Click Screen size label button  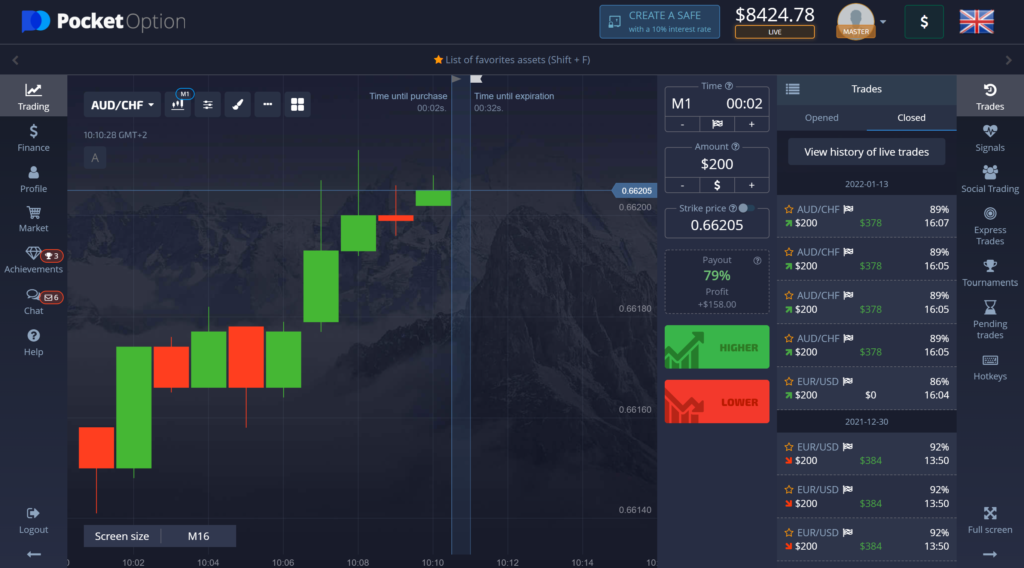click(122, 536)
